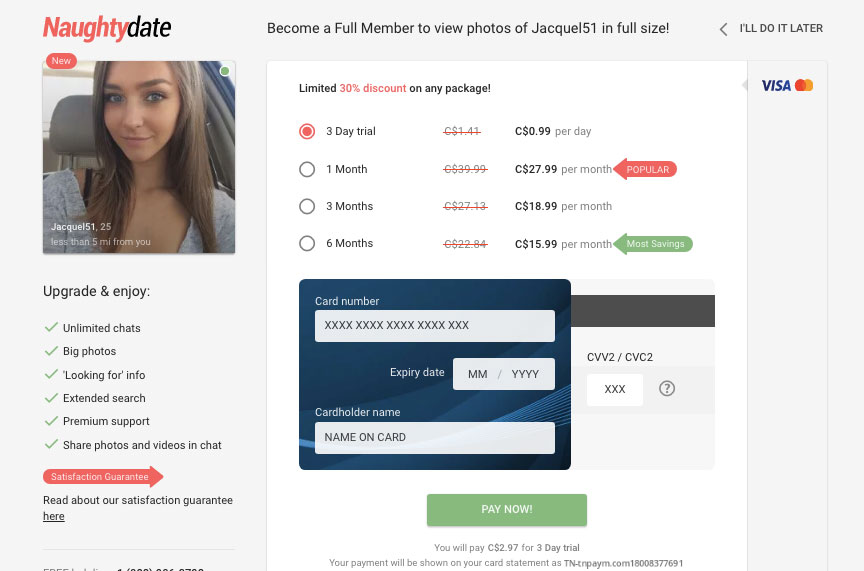This screenshot has width=864, height=571.
Task: Open the satisfaction guarantee 'here' link
Action: (53, 516)
